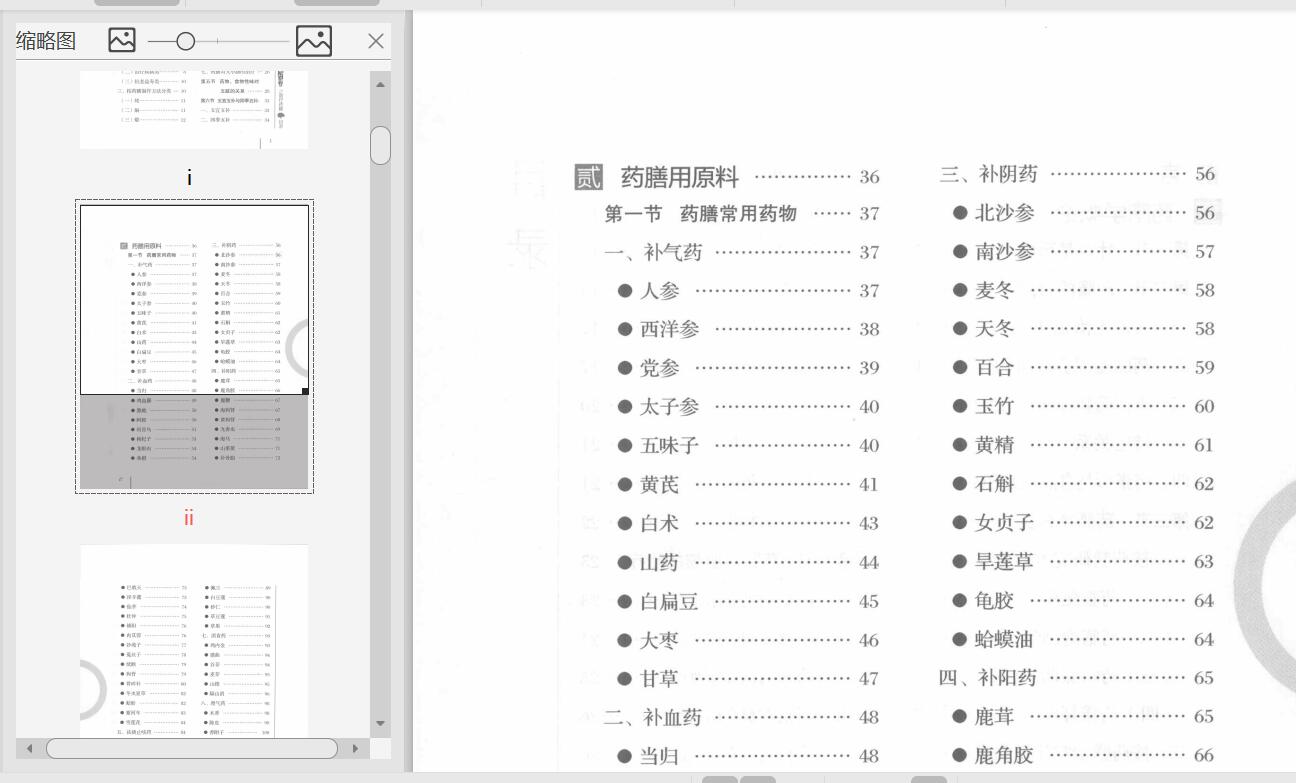Click the 白术 entry
Image resolution: width=1296 pixels, height=783 pixels.
(748, 523)
